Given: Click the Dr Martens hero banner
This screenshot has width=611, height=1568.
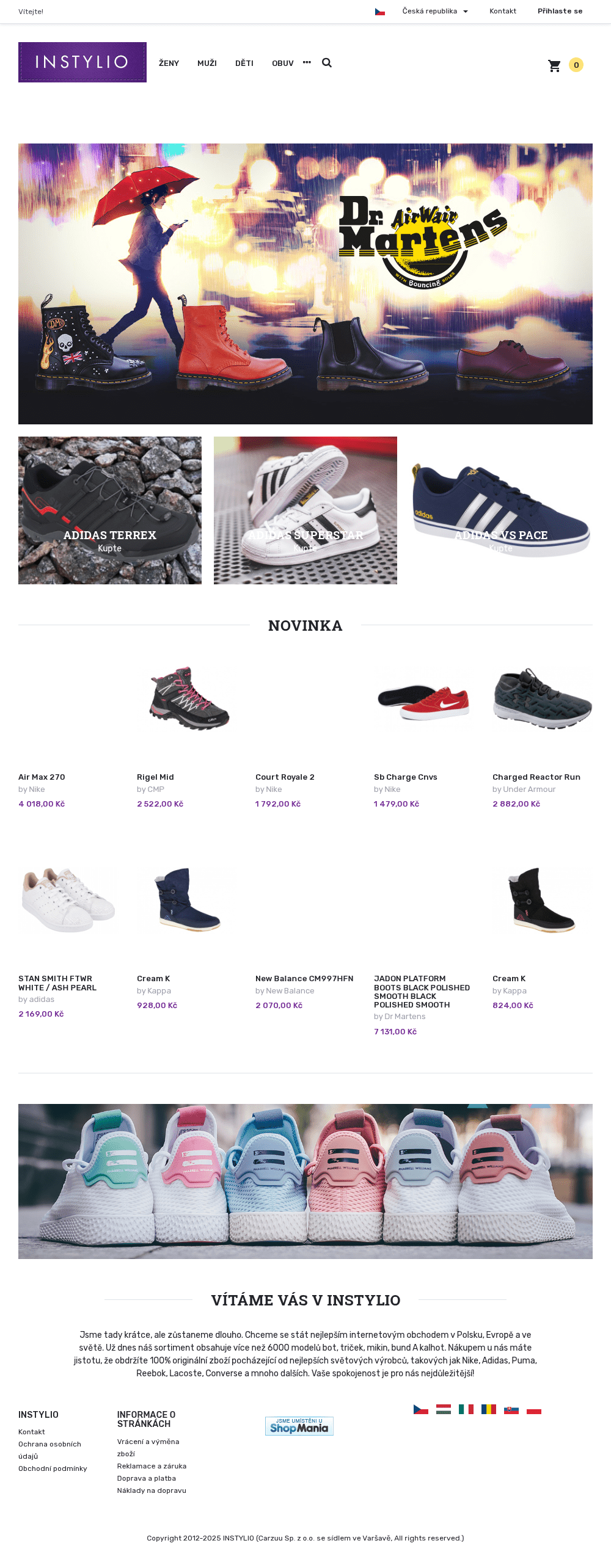Looking at the screenshot, I should pyautogui.click(x=305, y=284).
